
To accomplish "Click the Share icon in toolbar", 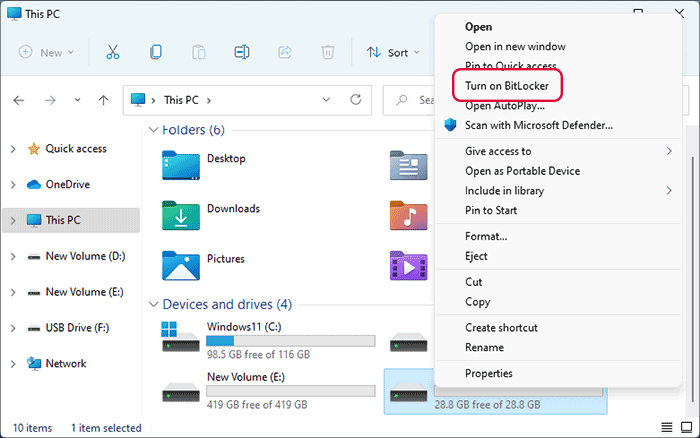I will [285, 52].
